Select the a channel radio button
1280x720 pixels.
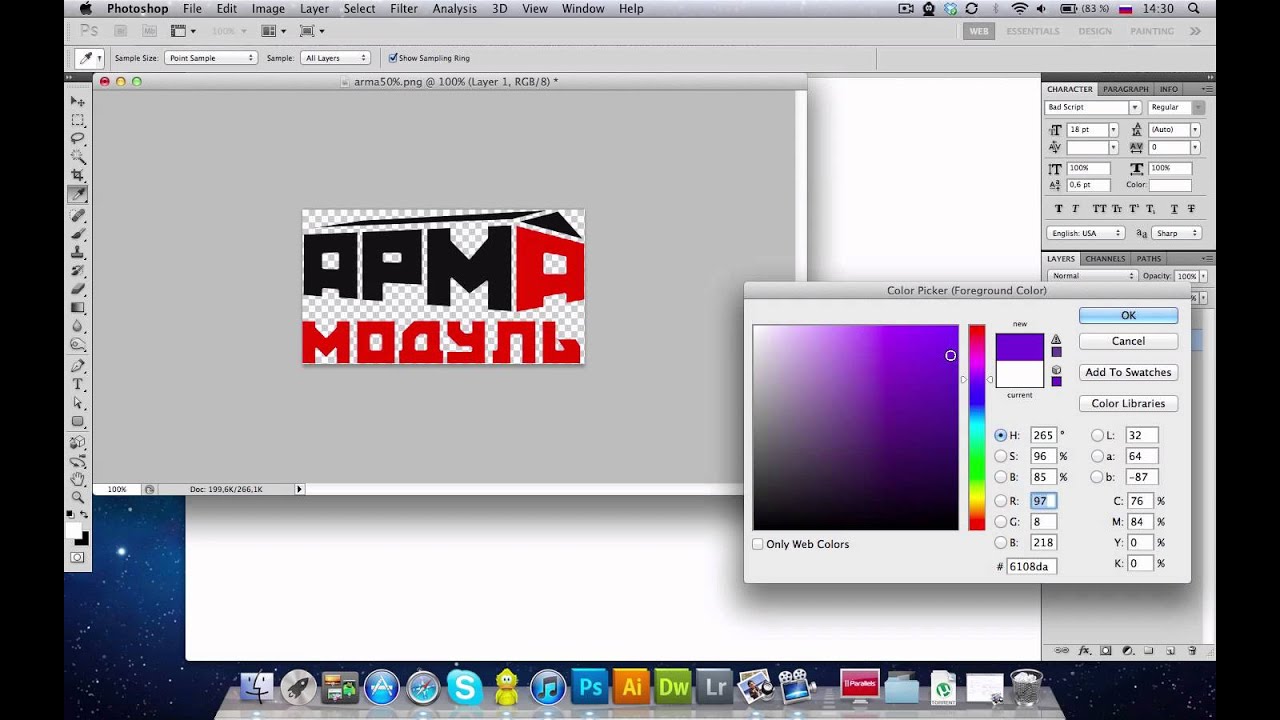1097,456
